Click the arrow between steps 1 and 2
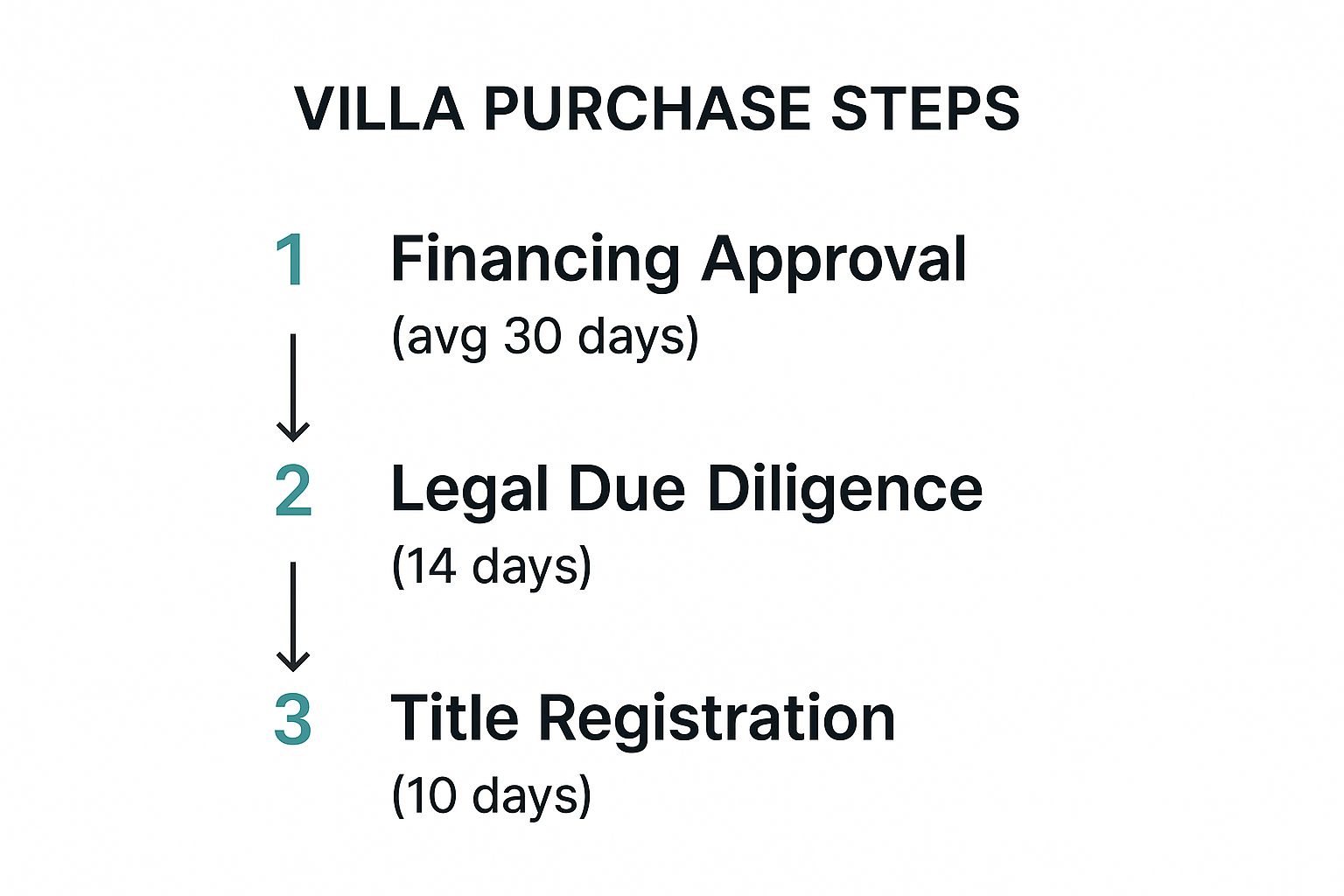This screenshot has height=896, width=1344. click(293, 387)
